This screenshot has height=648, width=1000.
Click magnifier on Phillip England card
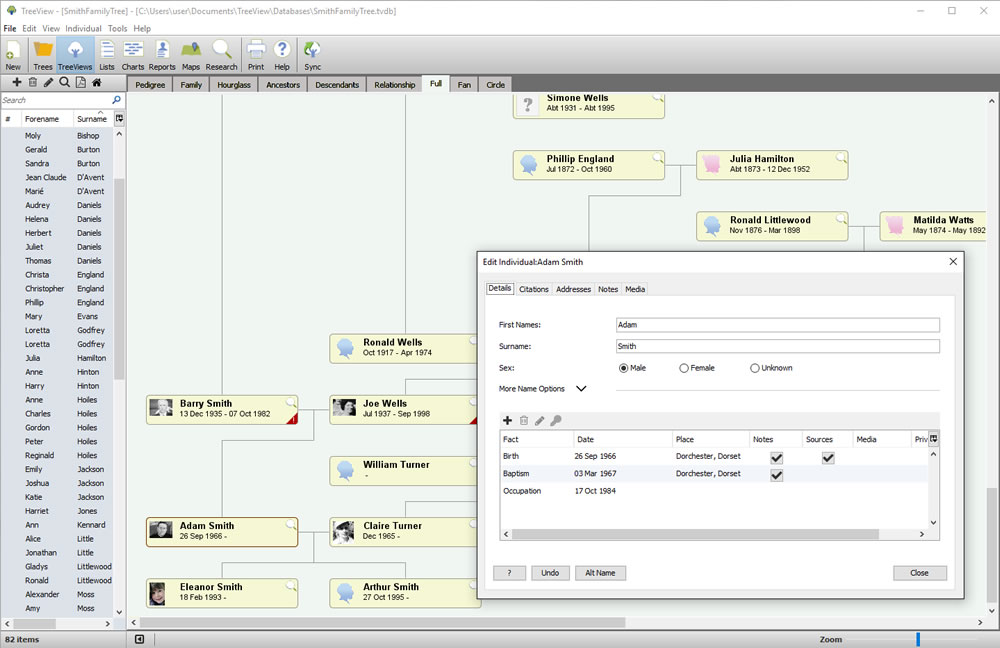[658, 158]
